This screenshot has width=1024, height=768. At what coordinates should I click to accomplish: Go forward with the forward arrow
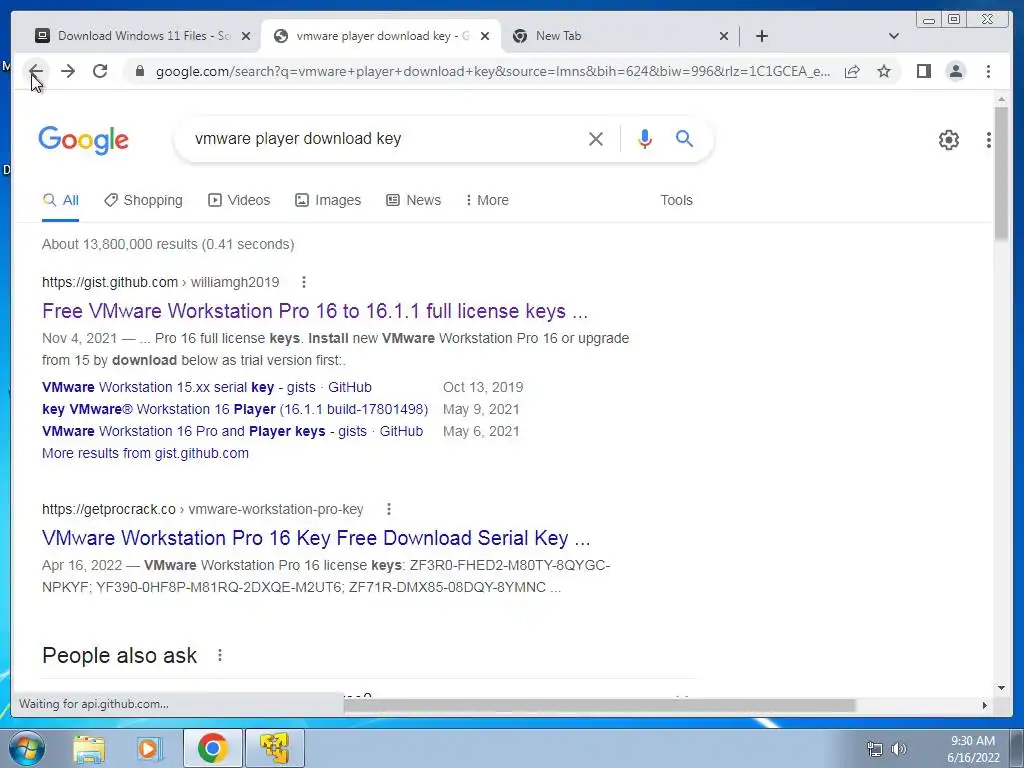point(68,71)
